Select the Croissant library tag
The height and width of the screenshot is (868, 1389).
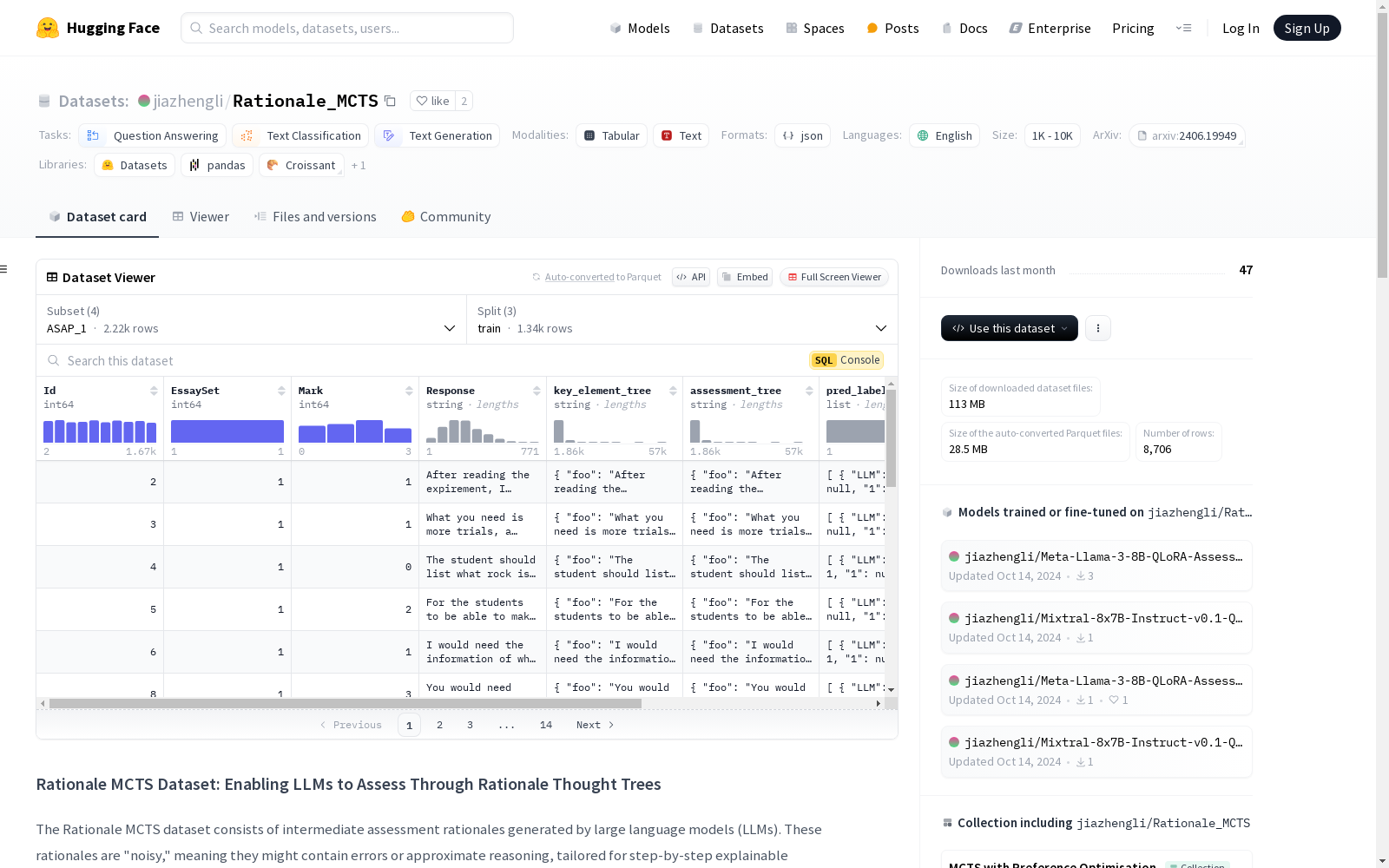click(301, 165)
